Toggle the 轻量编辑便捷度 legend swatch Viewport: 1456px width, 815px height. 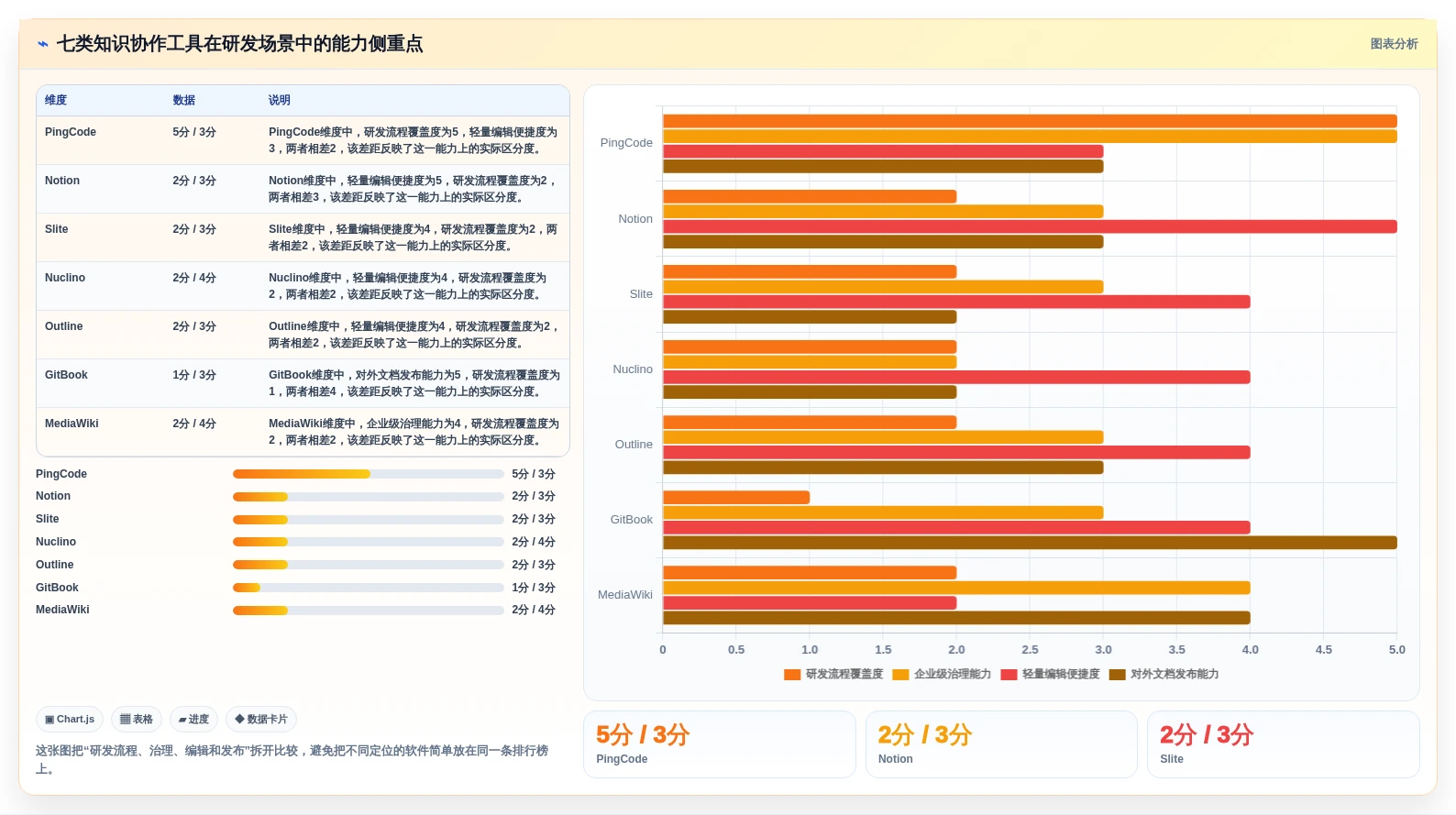click(x=1009, y=675)
